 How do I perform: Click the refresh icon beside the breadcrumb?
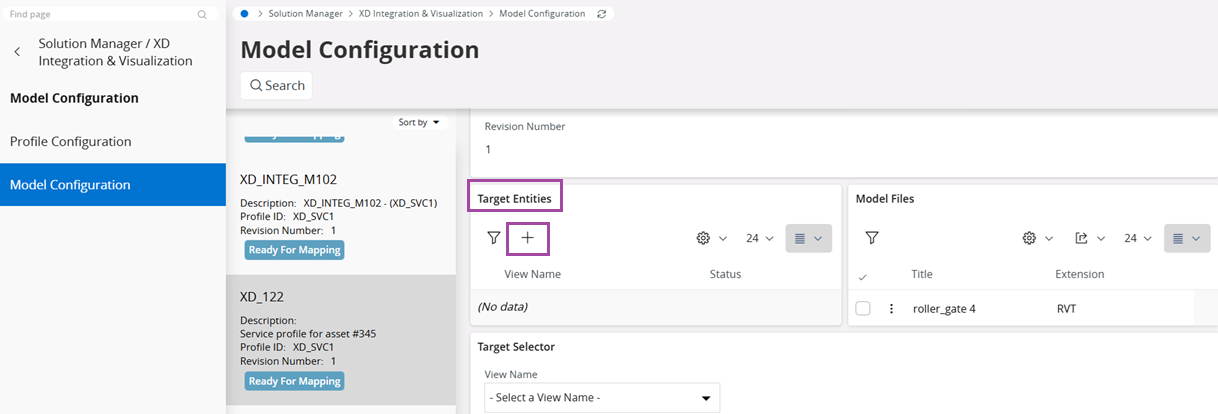(x=601, y=14)
